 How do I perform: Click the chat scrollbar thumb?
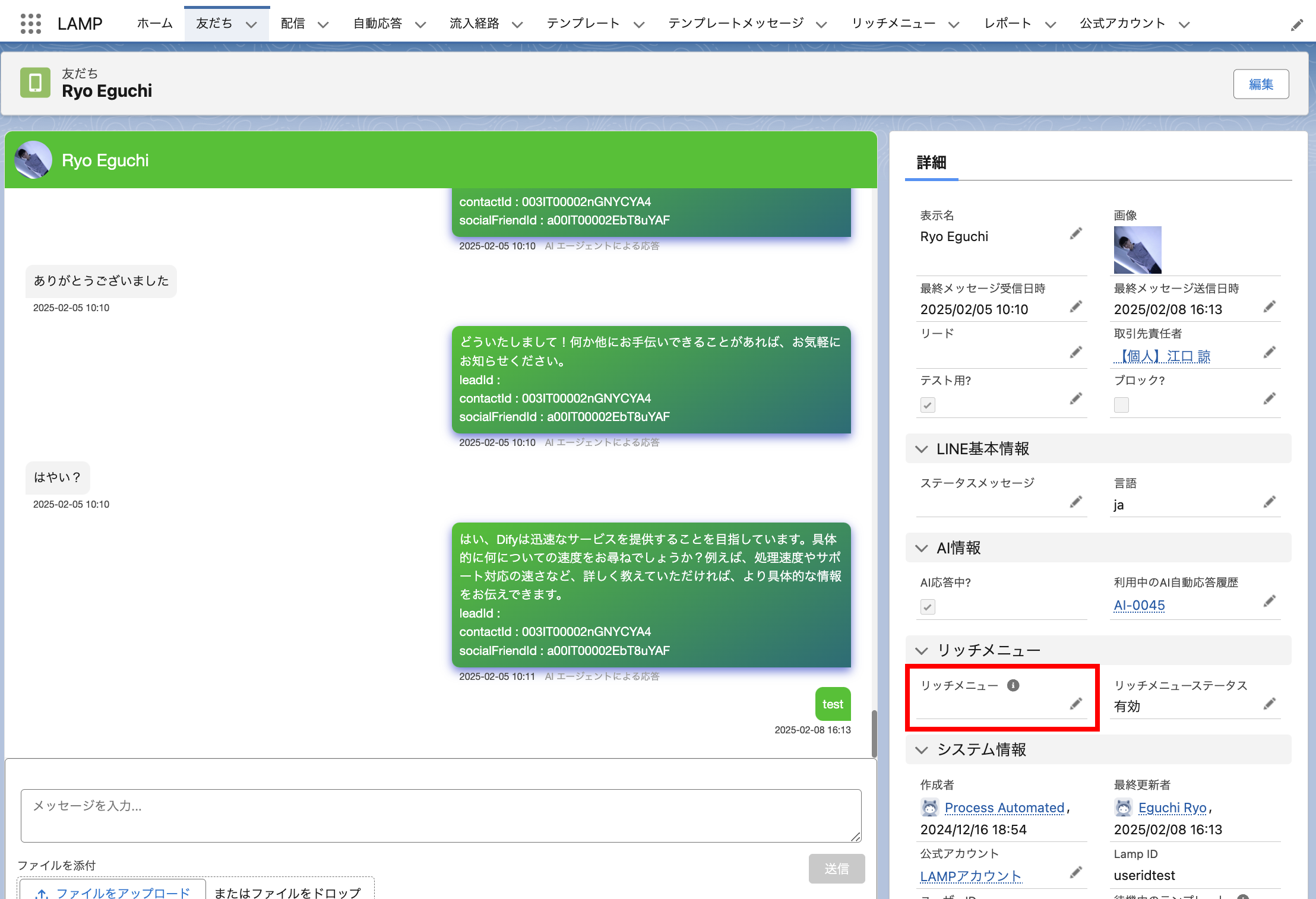click(x=874, y=733)
